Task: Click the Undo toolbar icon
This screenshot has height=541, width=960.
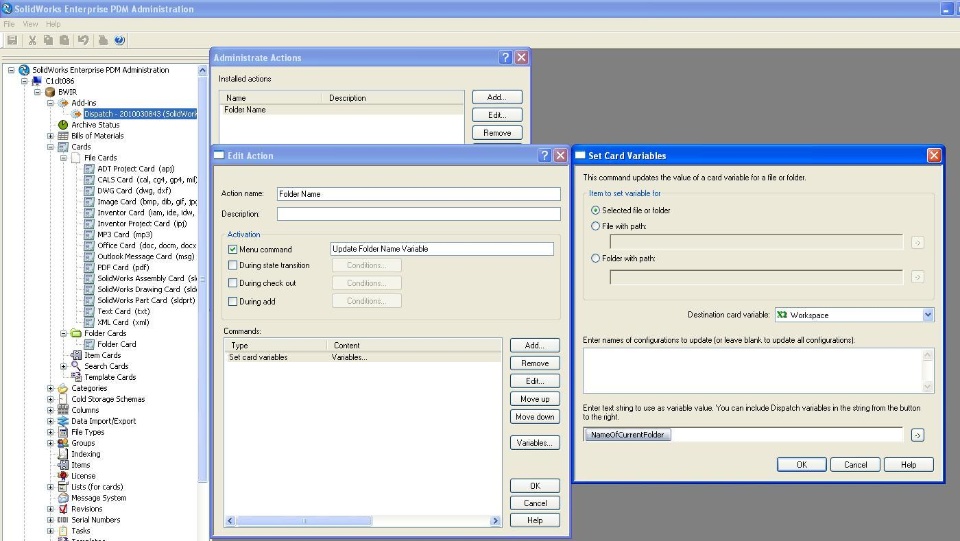Action: coord(83,40)
